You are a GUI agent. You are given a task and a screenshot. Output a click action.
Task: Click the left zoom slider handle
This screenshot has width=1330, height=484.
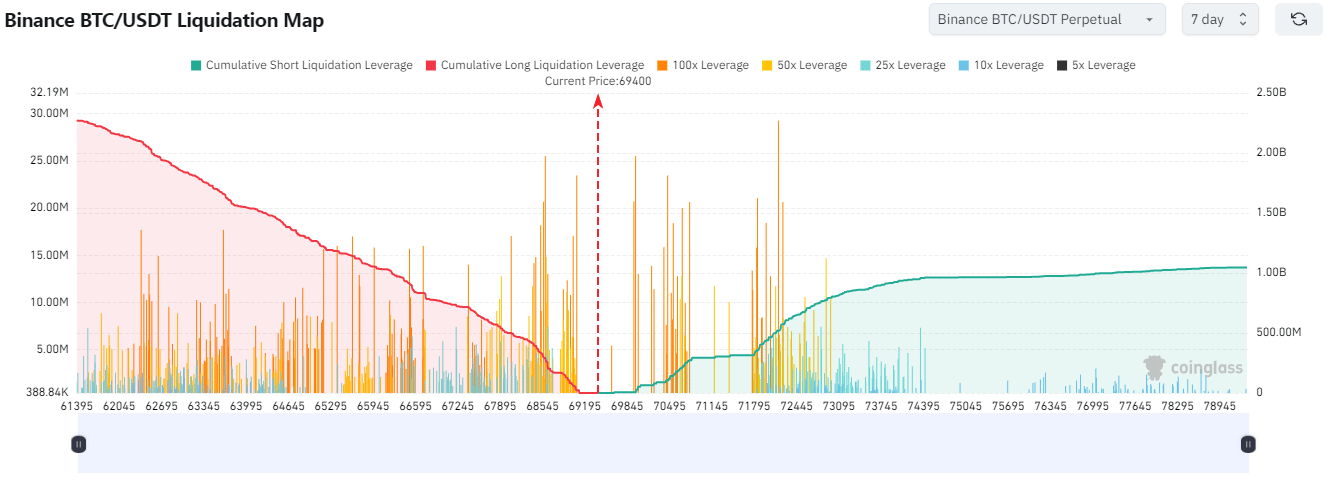coord(79,443)
